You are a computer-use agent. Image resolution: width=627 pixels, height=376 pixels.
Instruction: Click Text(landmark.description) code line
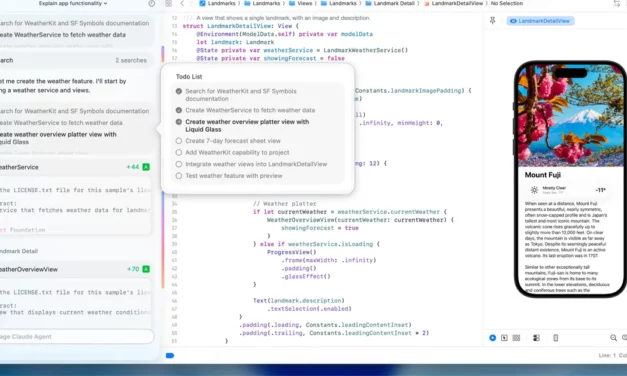tap(298, 300)
